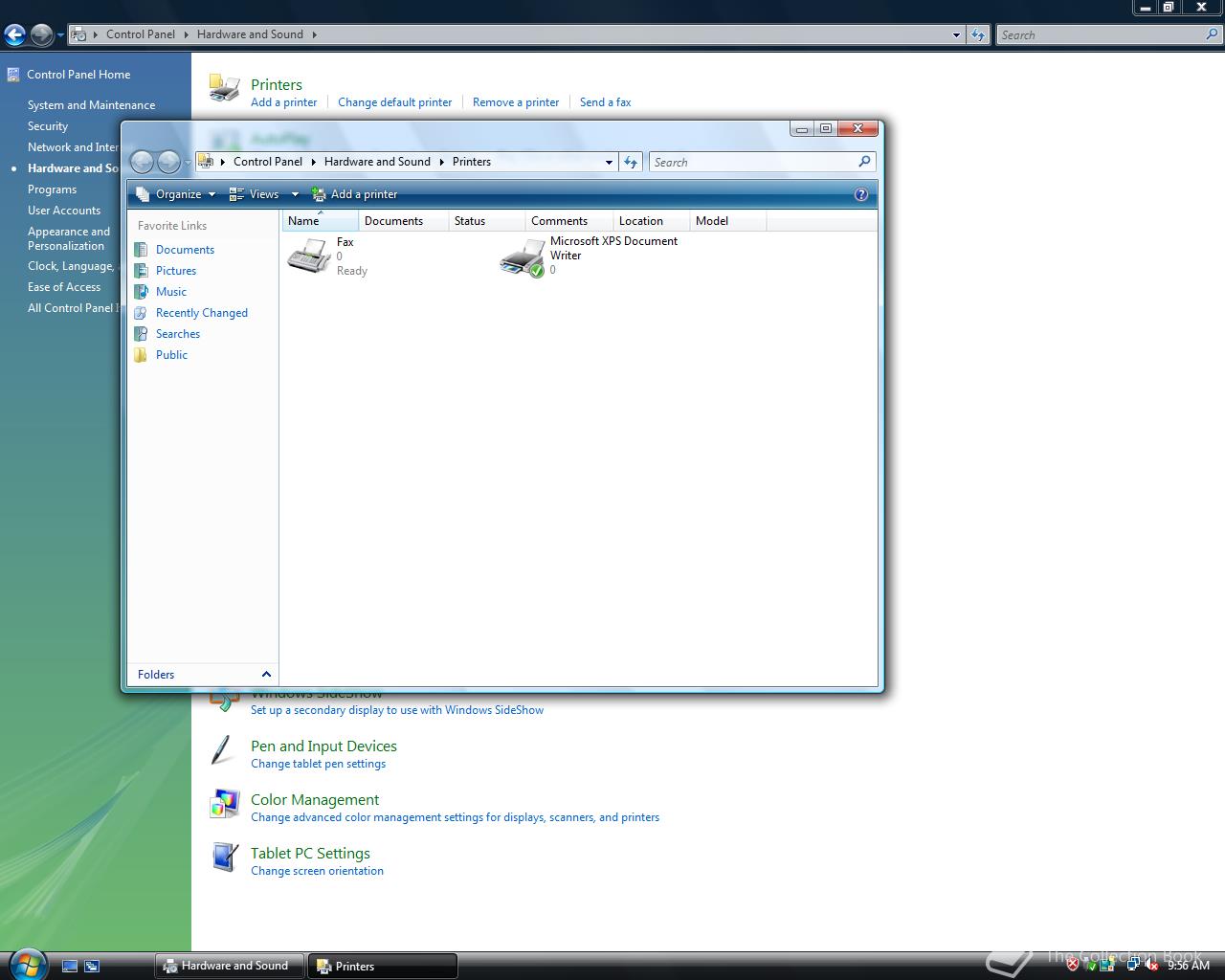
Task: Click the Pen and Input Devices heading link
Action: pos(323,746)
